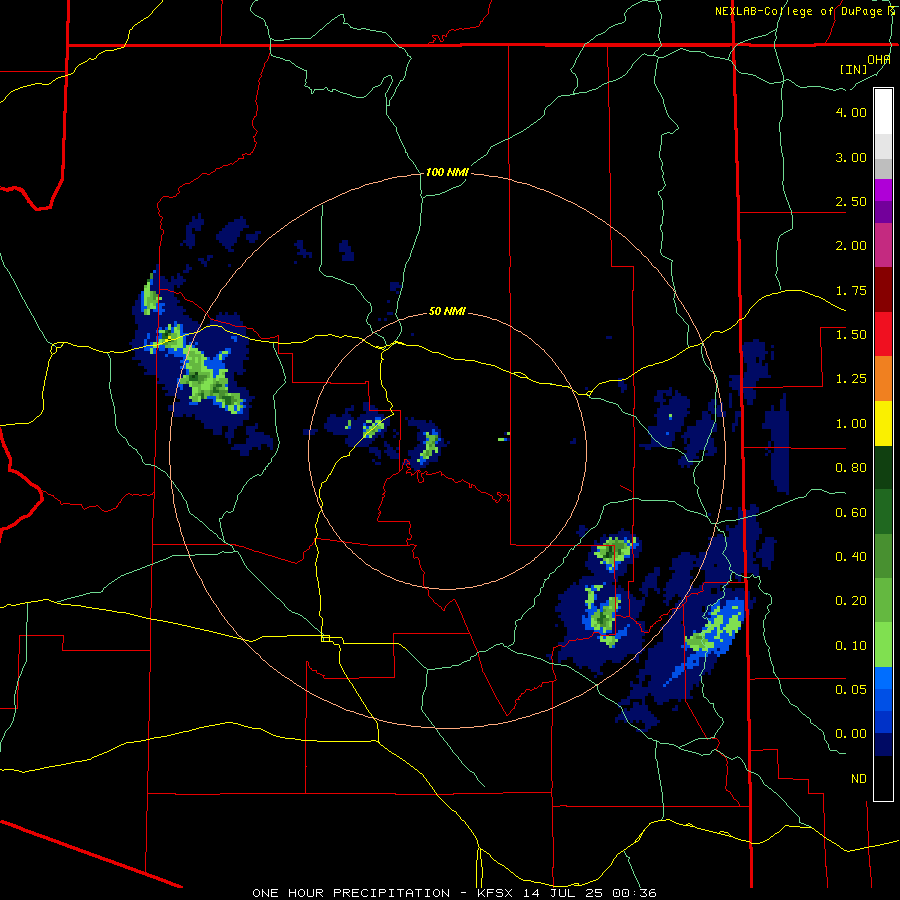The height and width of the screenshot is (900, 900).
Task: Click the 1.50 legend value
Action: [x=851, y=335]
